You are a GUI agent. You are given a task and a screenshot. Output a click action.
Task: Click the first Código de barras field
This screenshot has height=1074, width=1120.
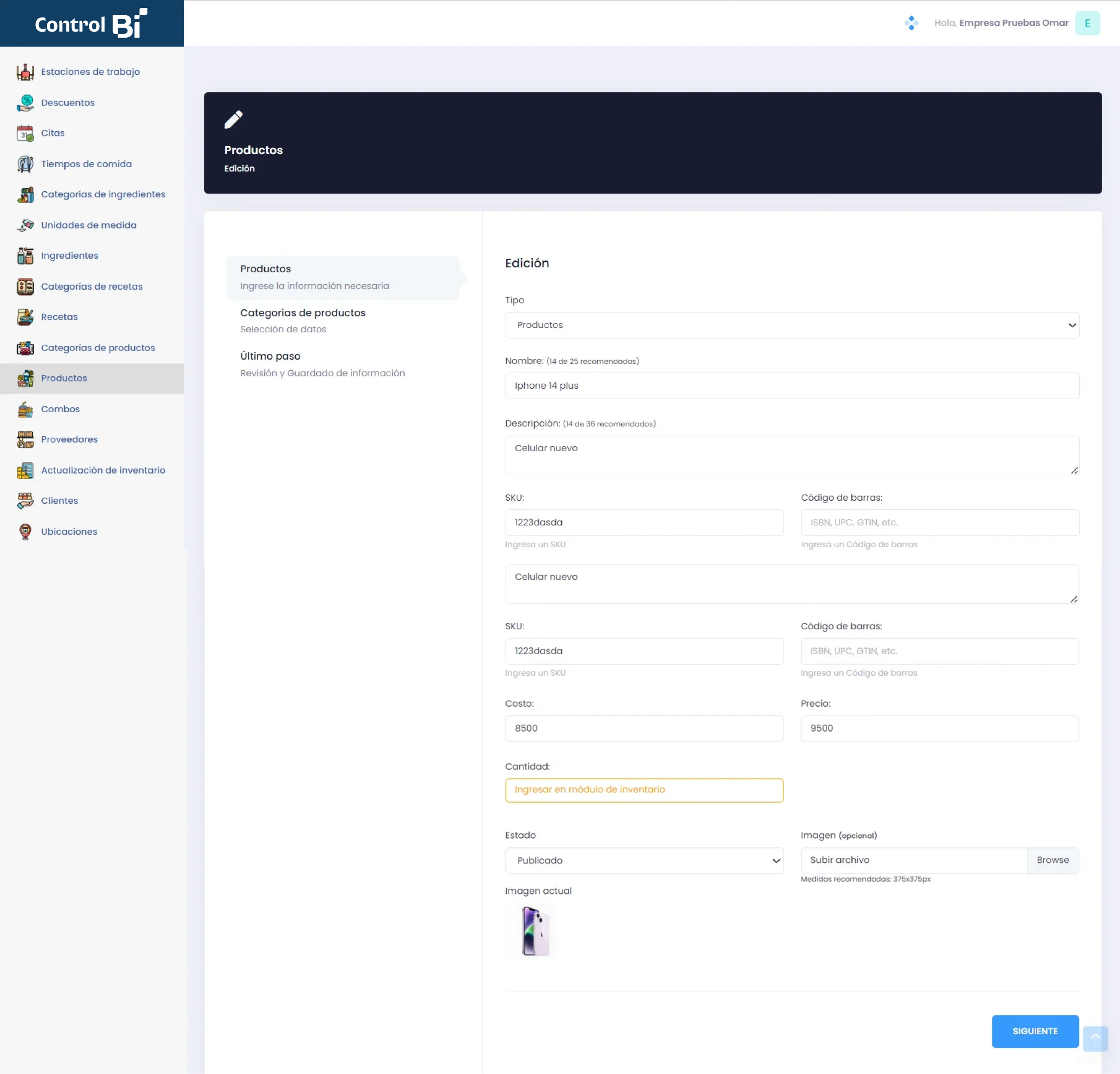coord(939,523)
